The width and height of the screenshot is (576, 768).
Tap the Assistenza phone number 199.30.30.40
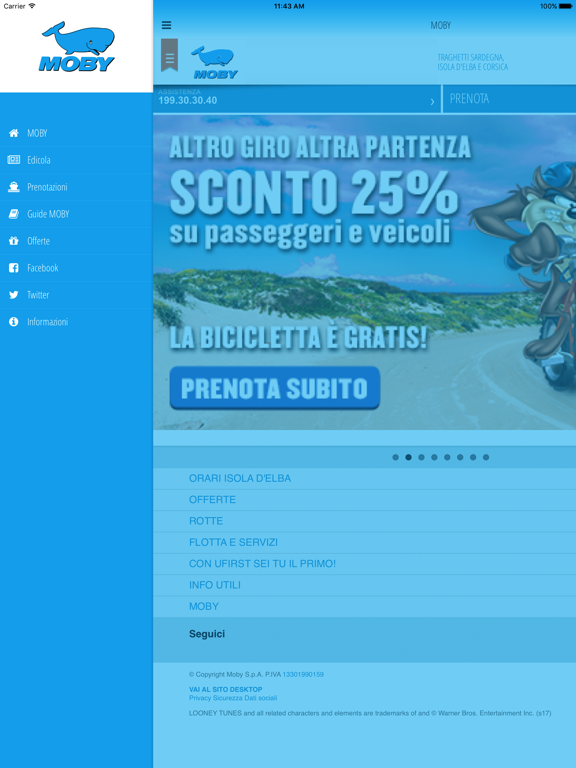point(188,100)
